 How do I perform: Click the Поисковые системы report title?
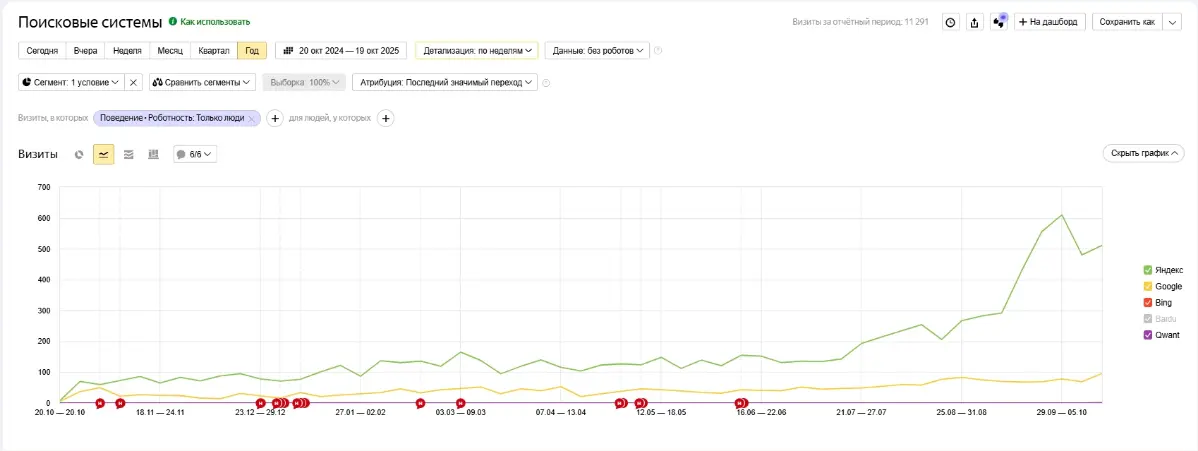(x=90, y=22)
